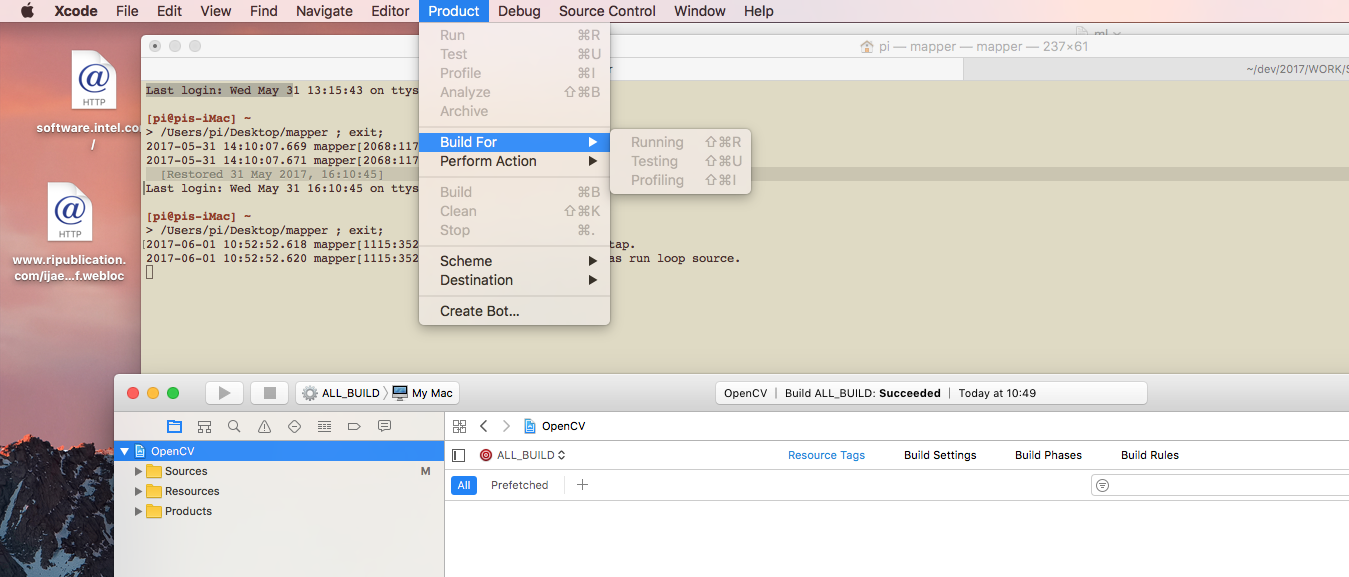Choose the My Mac run destination
The width and height of the screenshot is (1349, 577).
click(x=424, y=393)
